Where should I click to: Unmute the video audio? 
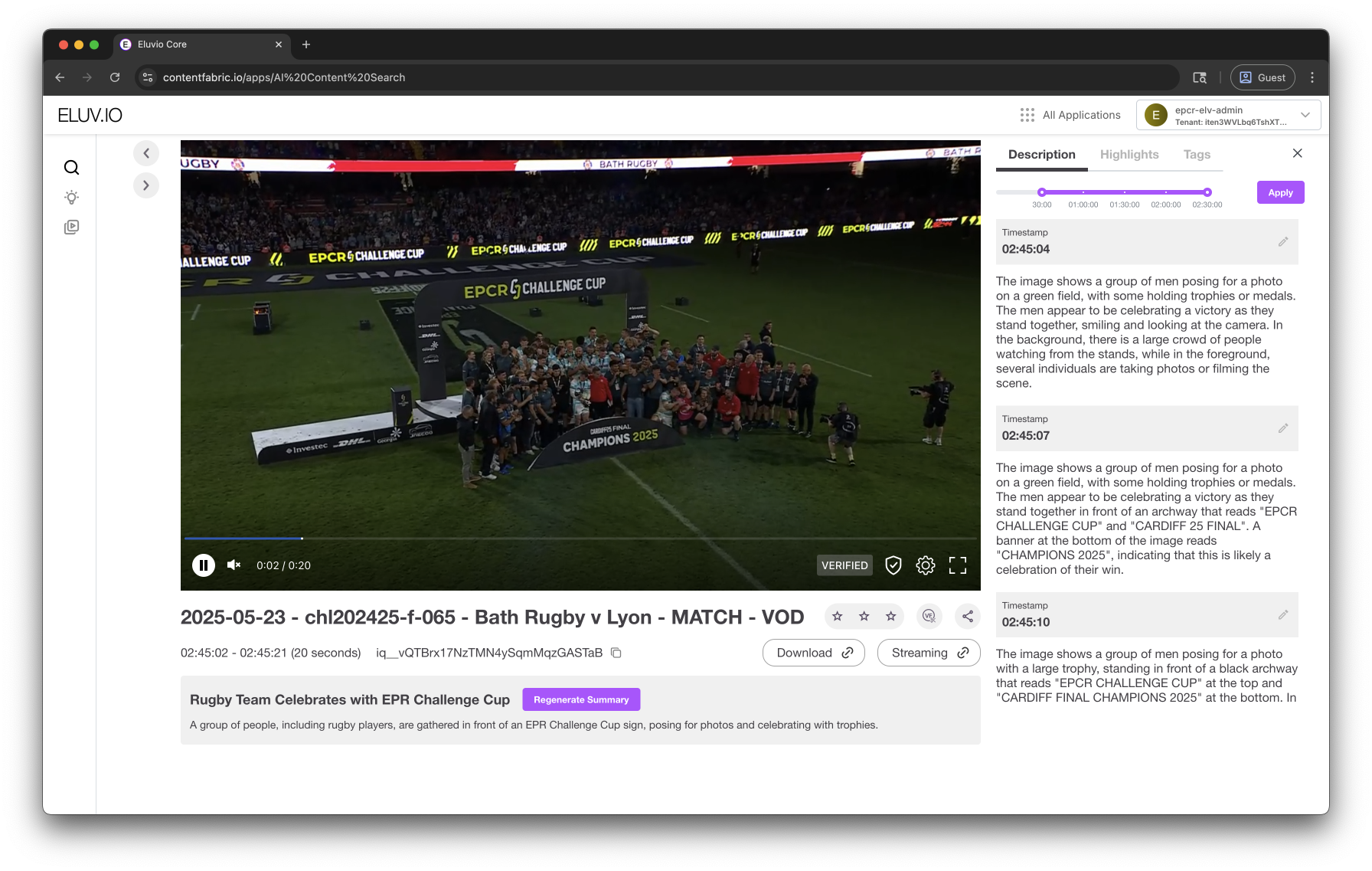(x=234, y=565)
